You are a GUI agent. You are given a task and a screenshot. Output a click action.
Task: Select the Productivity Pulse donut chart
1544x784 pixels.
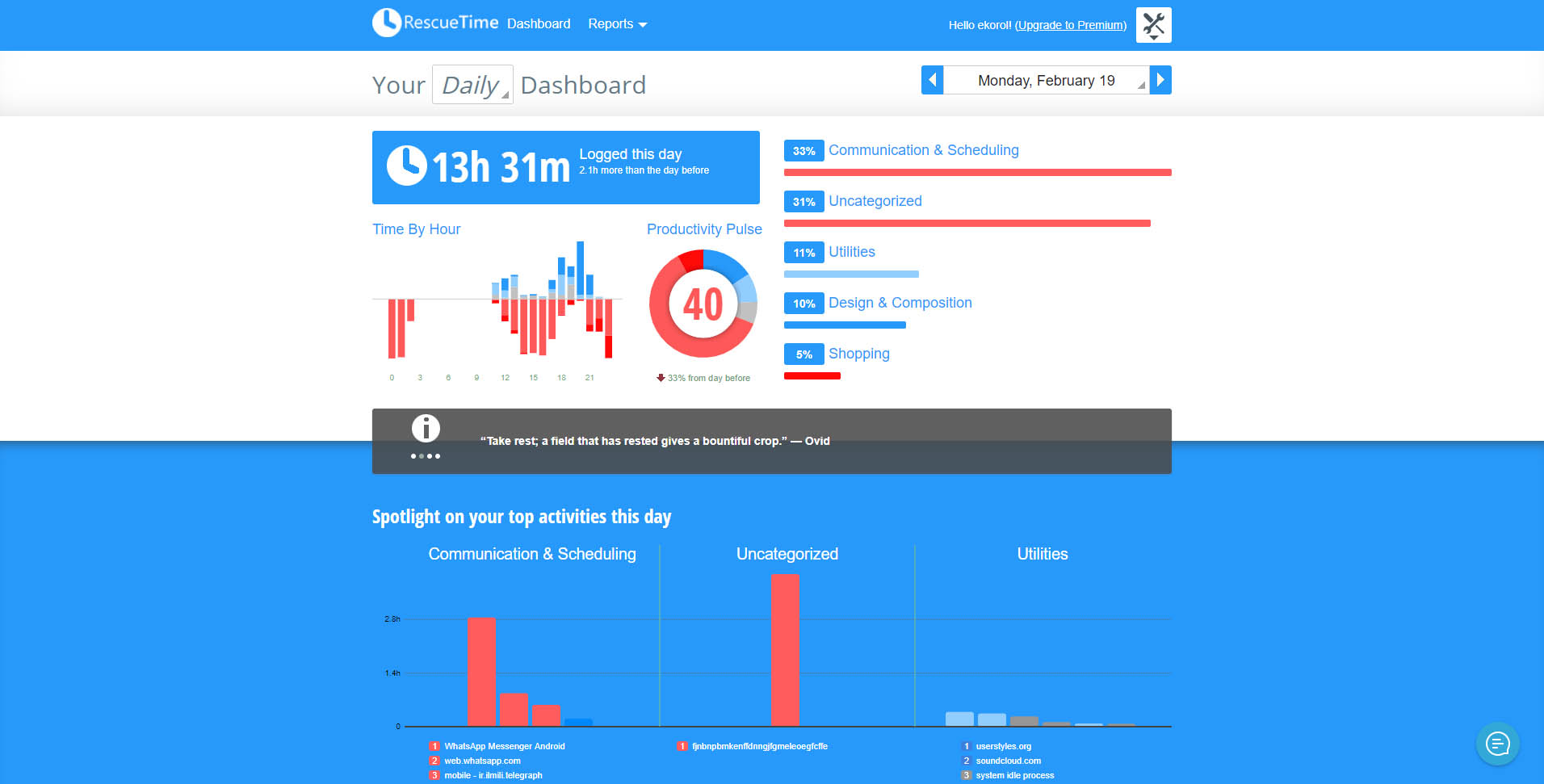pyautogui.click(x=703, y=304)
